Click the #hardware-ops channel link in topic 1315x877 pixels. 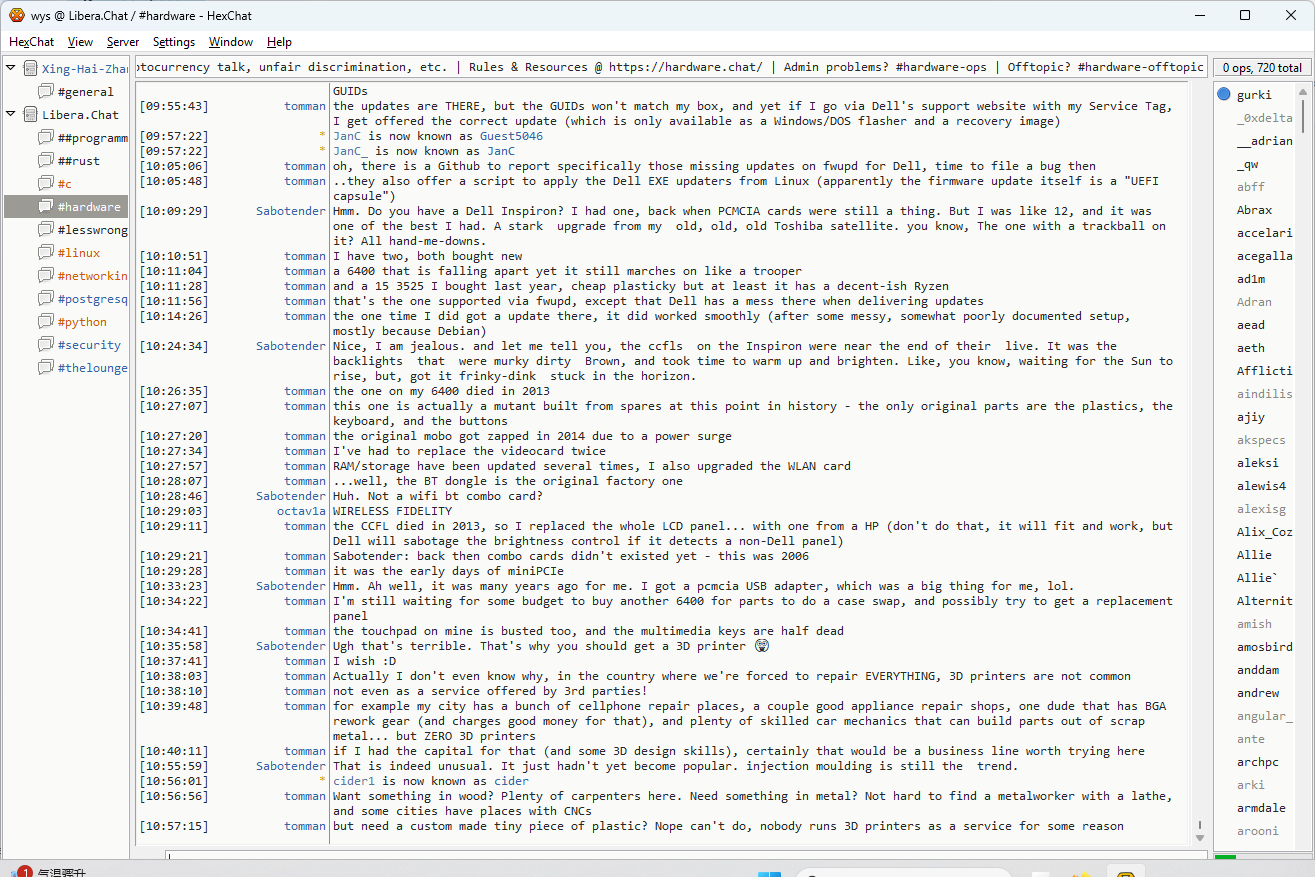tap(941, 67)
